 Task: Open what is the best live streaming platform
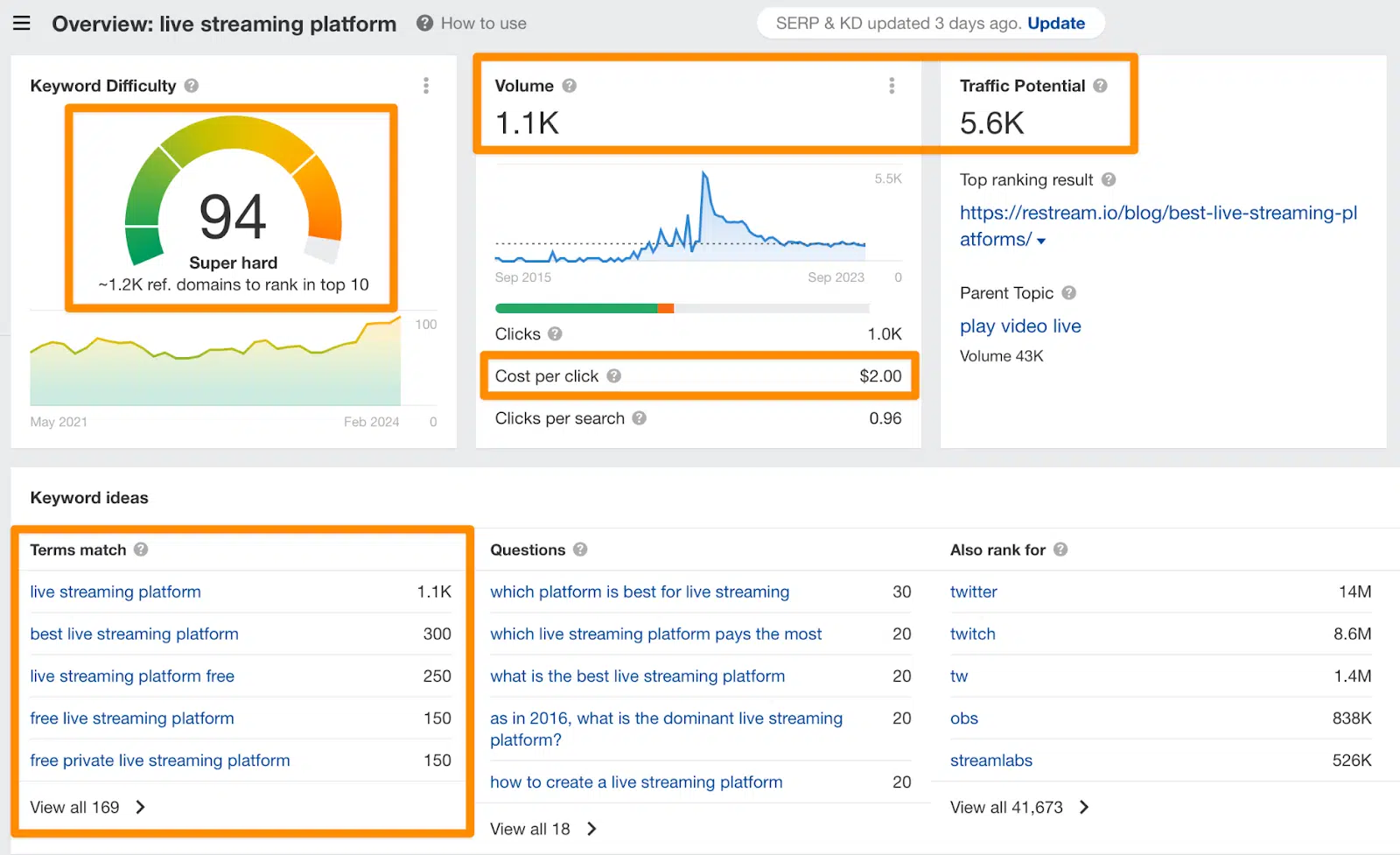coord(638,676)
